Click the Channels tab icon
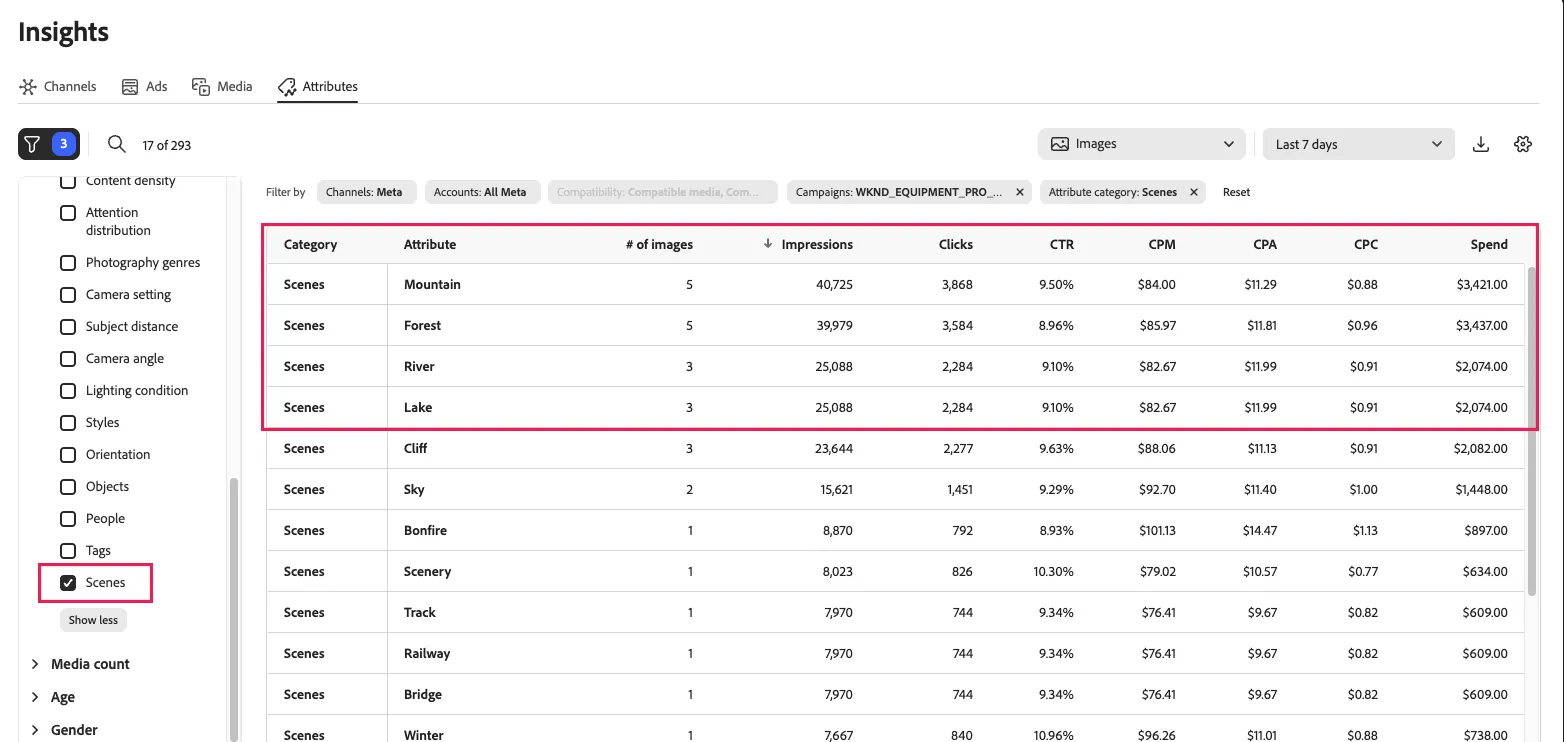 28,86
